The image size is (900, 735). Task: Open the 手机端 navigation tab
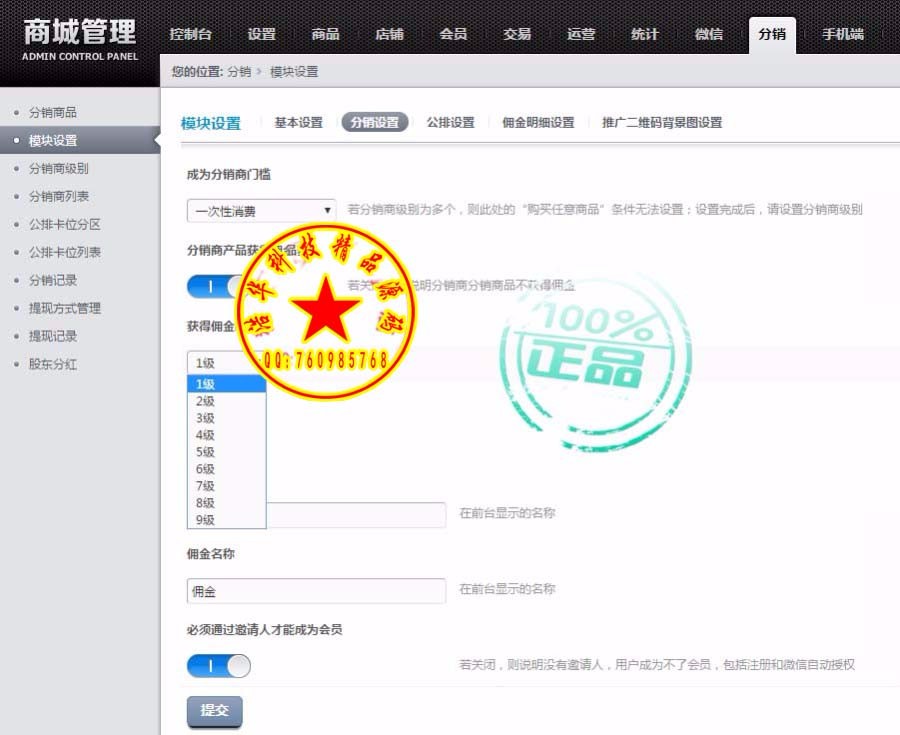(x=843, y=34)
